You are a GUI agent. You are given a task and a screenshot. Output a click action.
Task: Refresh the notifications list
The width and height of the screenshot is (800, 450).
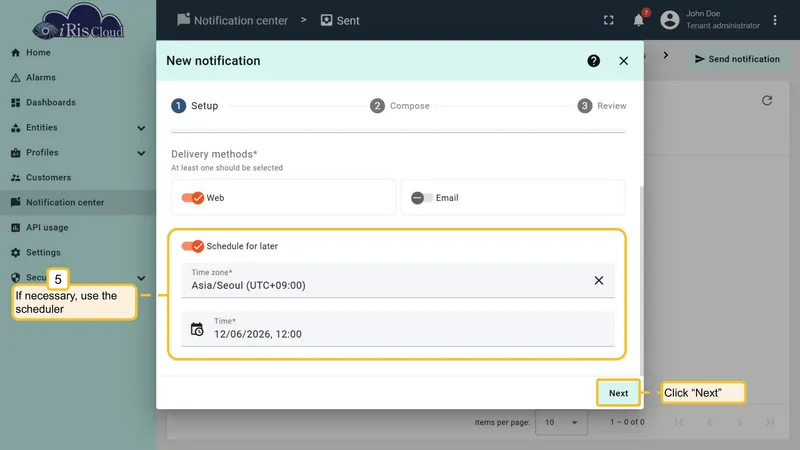(767, 101)
